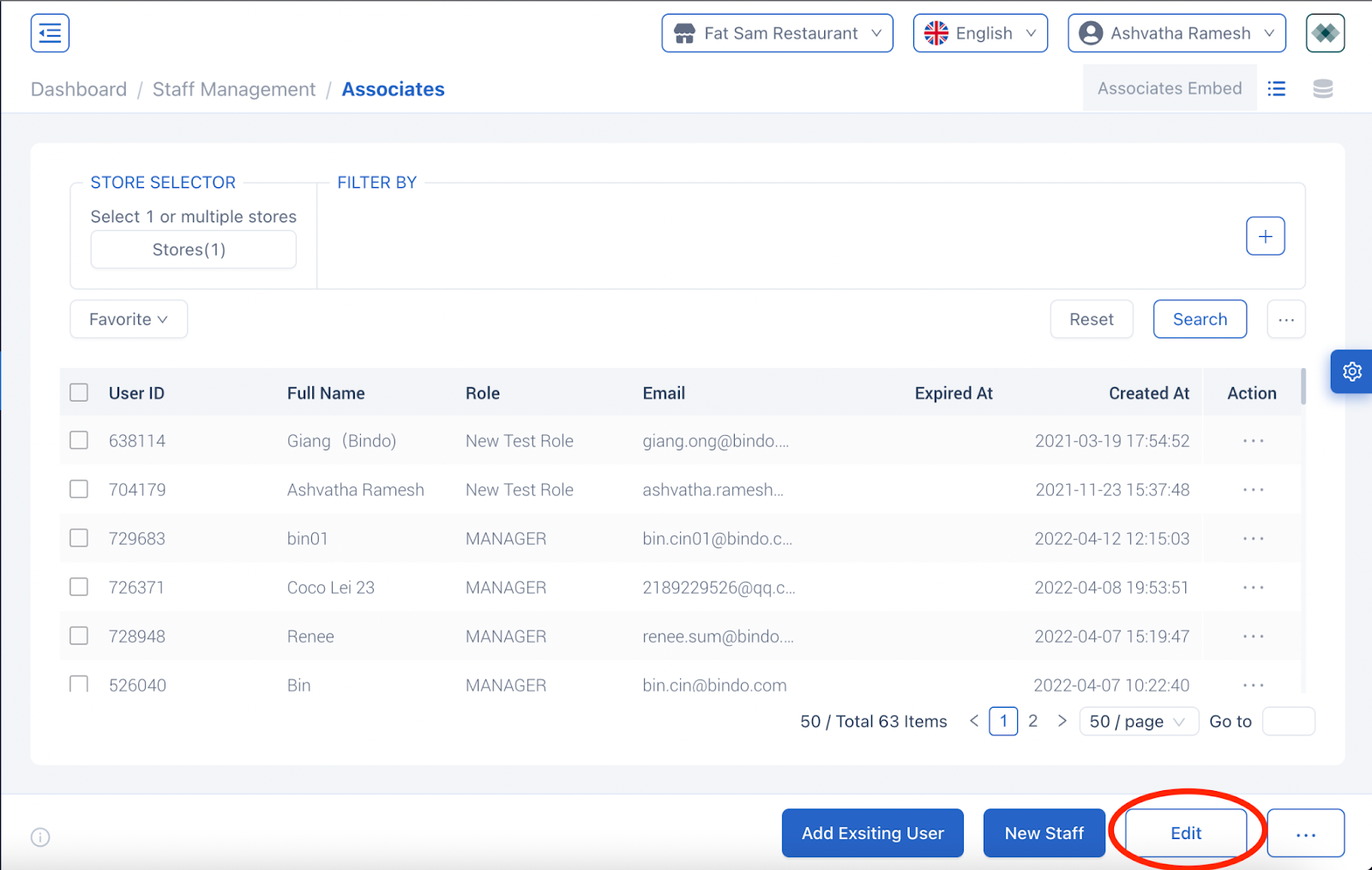Add a filter with plus icon
This screenshot has height=870, width=1372.
tap(1265, 236)
